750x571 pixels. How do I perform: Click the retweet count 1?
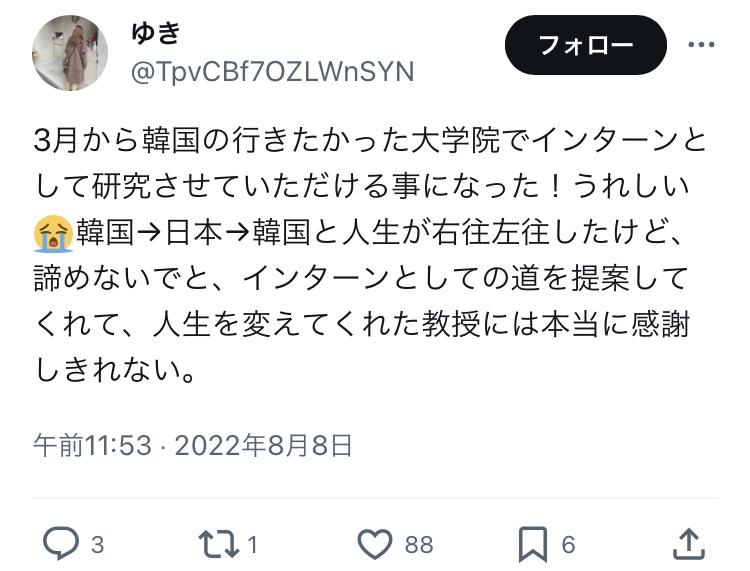click(x=253, y=544)
